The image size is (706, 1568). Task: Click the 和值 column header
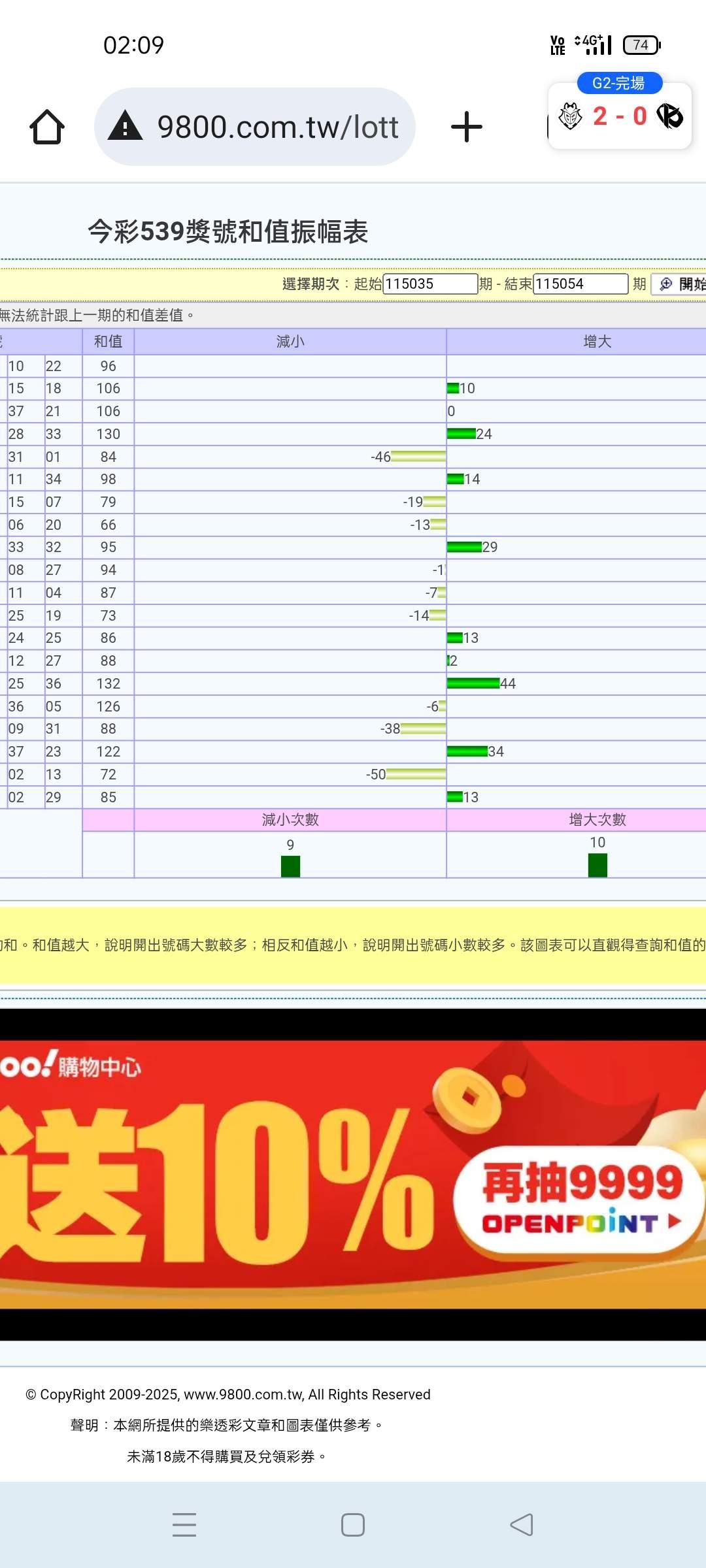(108, 341)
